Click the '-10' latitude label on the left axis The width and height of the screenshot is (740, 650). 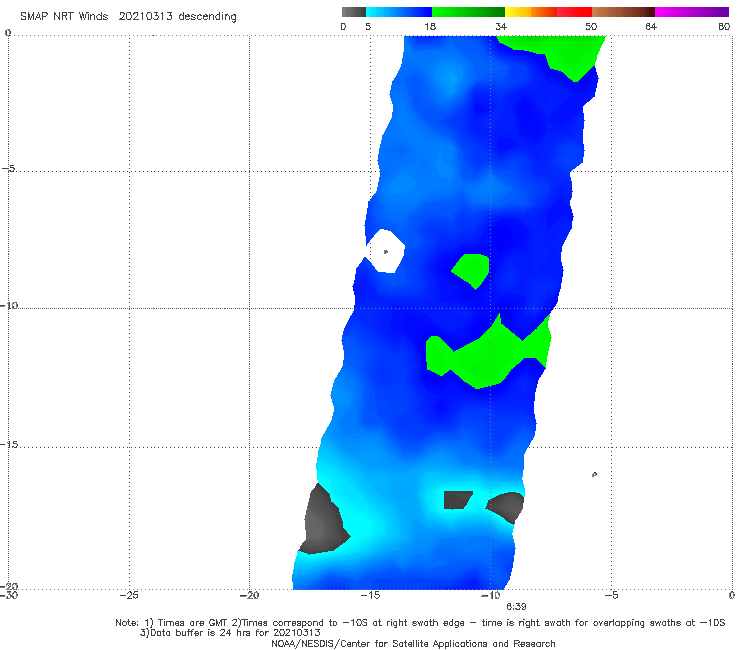[x=9, y=305]
